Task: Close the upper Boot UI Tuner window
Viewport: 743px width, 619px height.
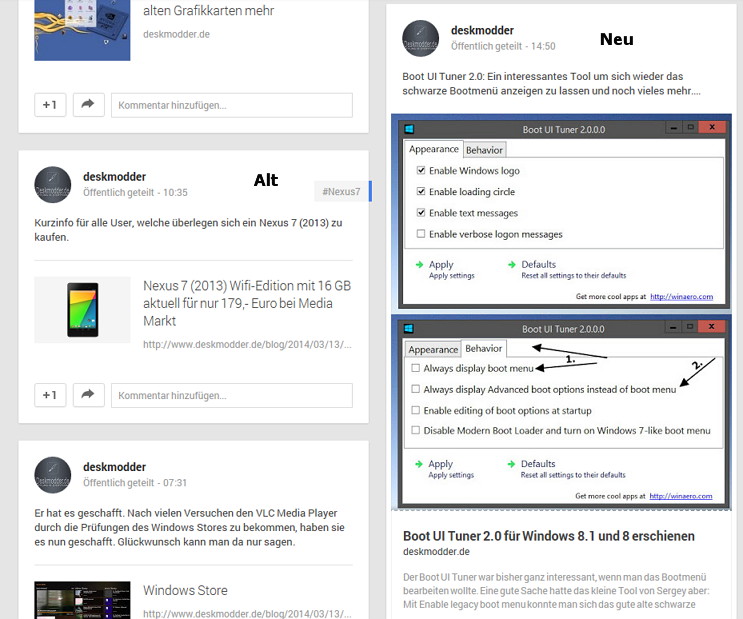Action: 712,127
